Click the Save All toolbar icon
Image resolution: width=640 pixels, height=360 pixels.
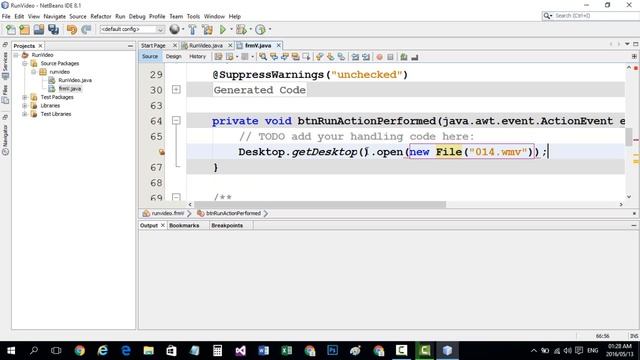53,29
